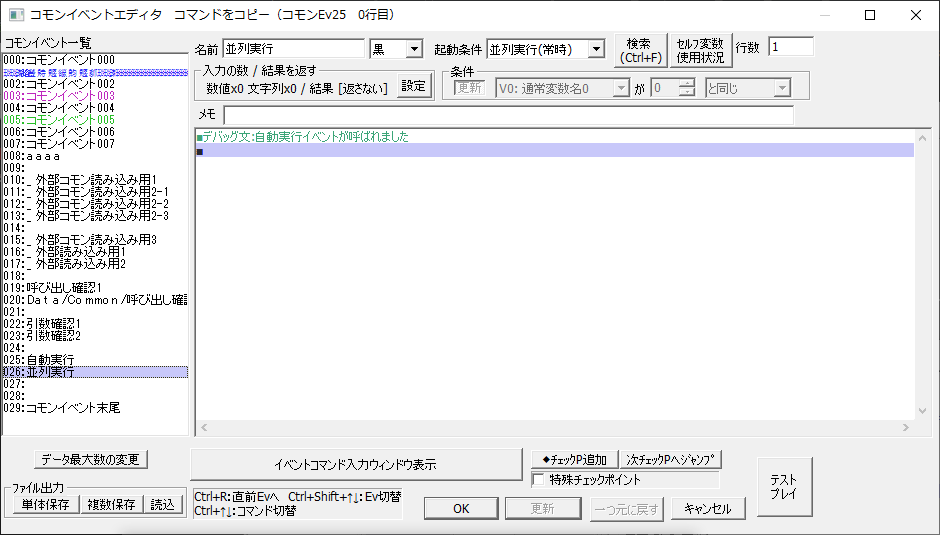Viewport: 940px width, 535px height.
Task: Click 単体保存 file output button
Action: point(46,504)
